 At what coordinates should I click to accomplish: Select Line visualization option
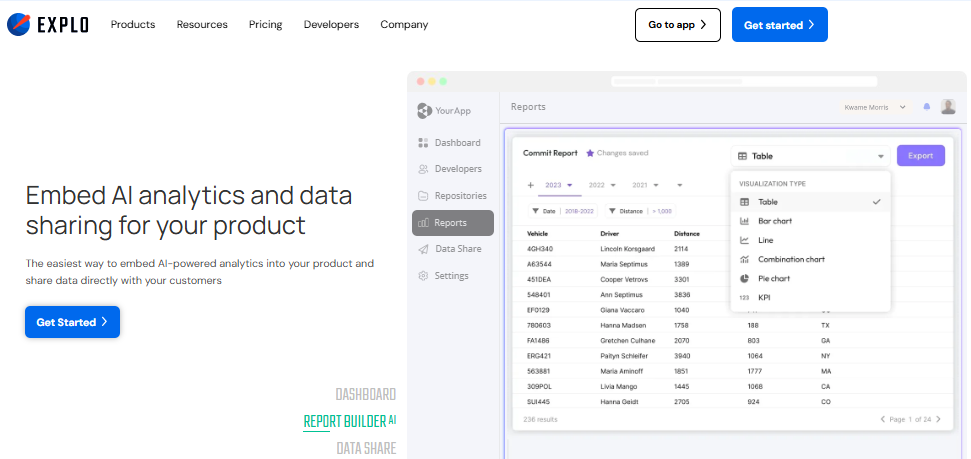(x=810, y=240)
